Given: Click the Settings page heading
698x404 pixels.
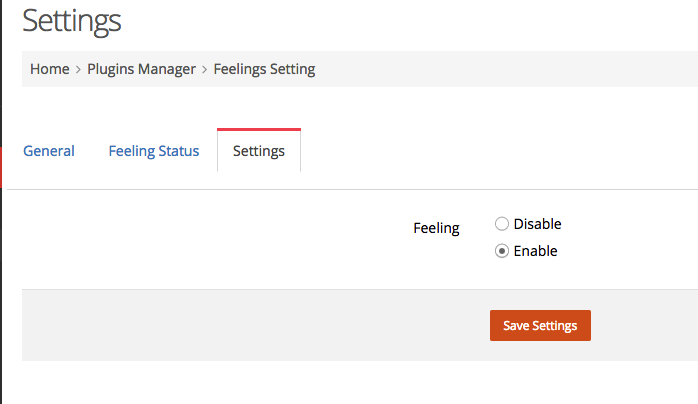Looking at the screenshot, I should (x=72, y=21).
